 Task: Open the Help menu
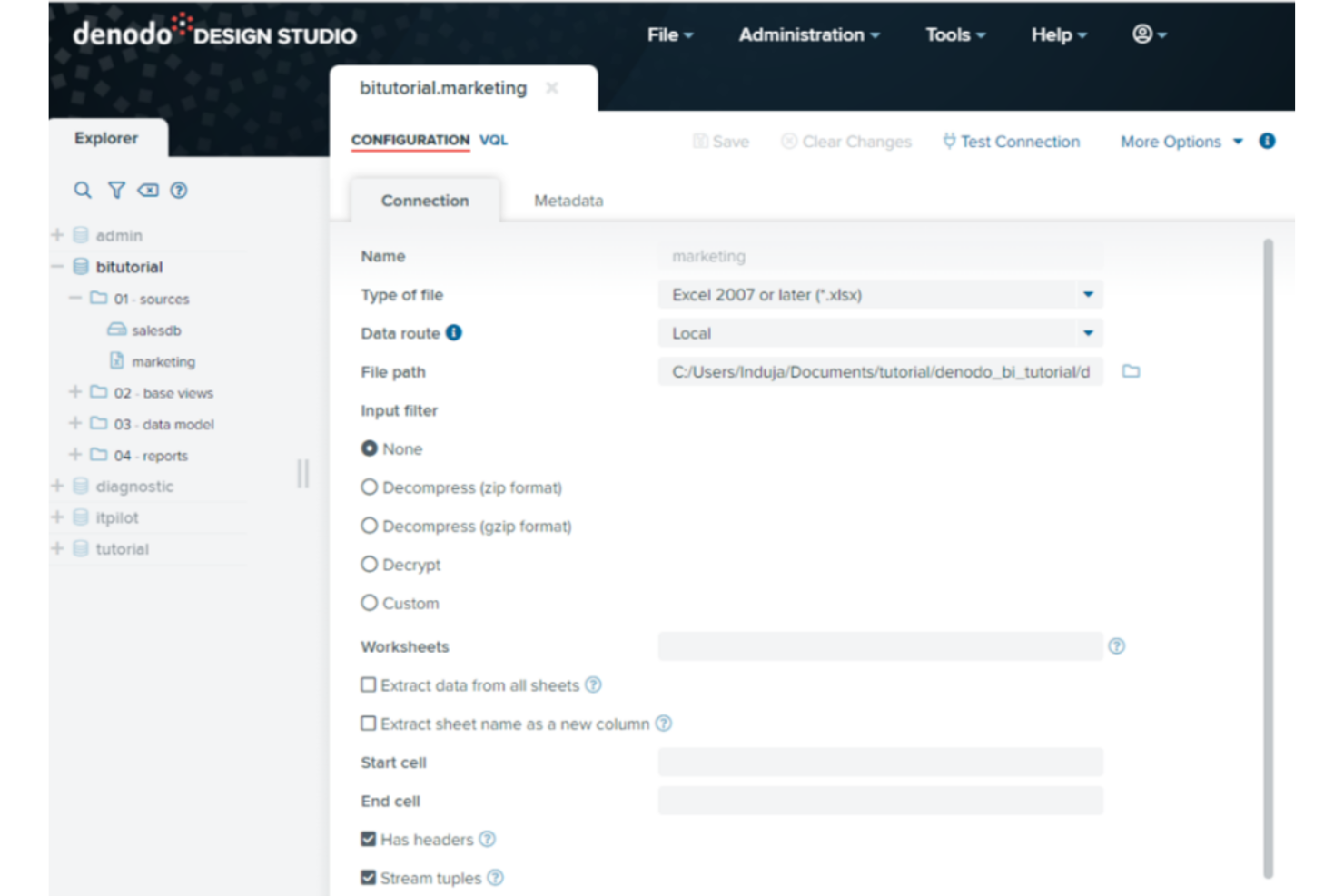point(1059,34)
